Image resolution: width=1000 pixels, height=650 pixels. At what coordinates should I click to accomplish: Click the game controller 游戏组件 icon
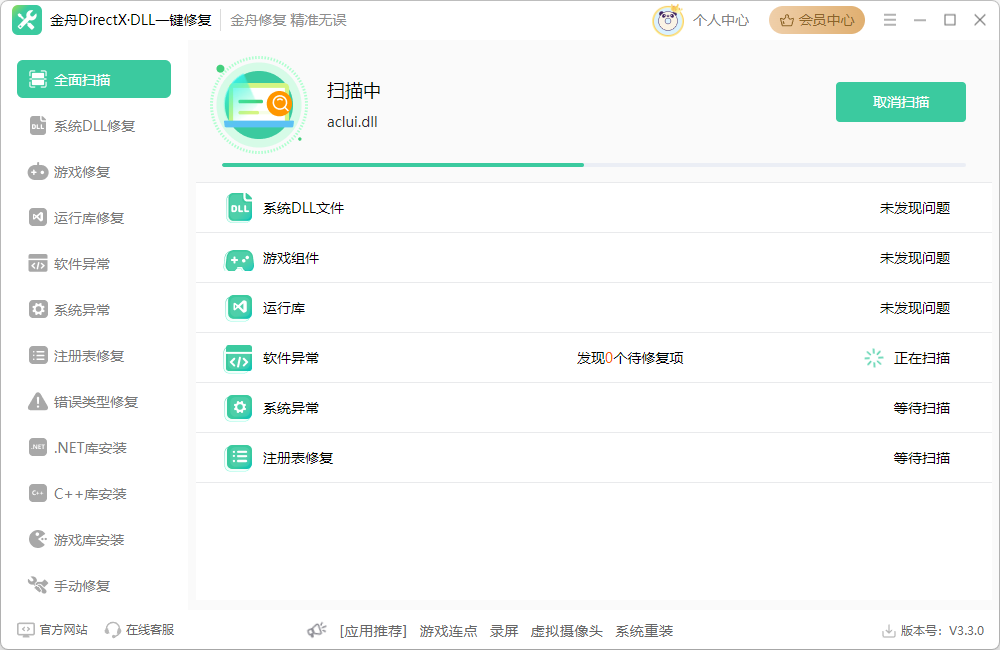point(239,259)
